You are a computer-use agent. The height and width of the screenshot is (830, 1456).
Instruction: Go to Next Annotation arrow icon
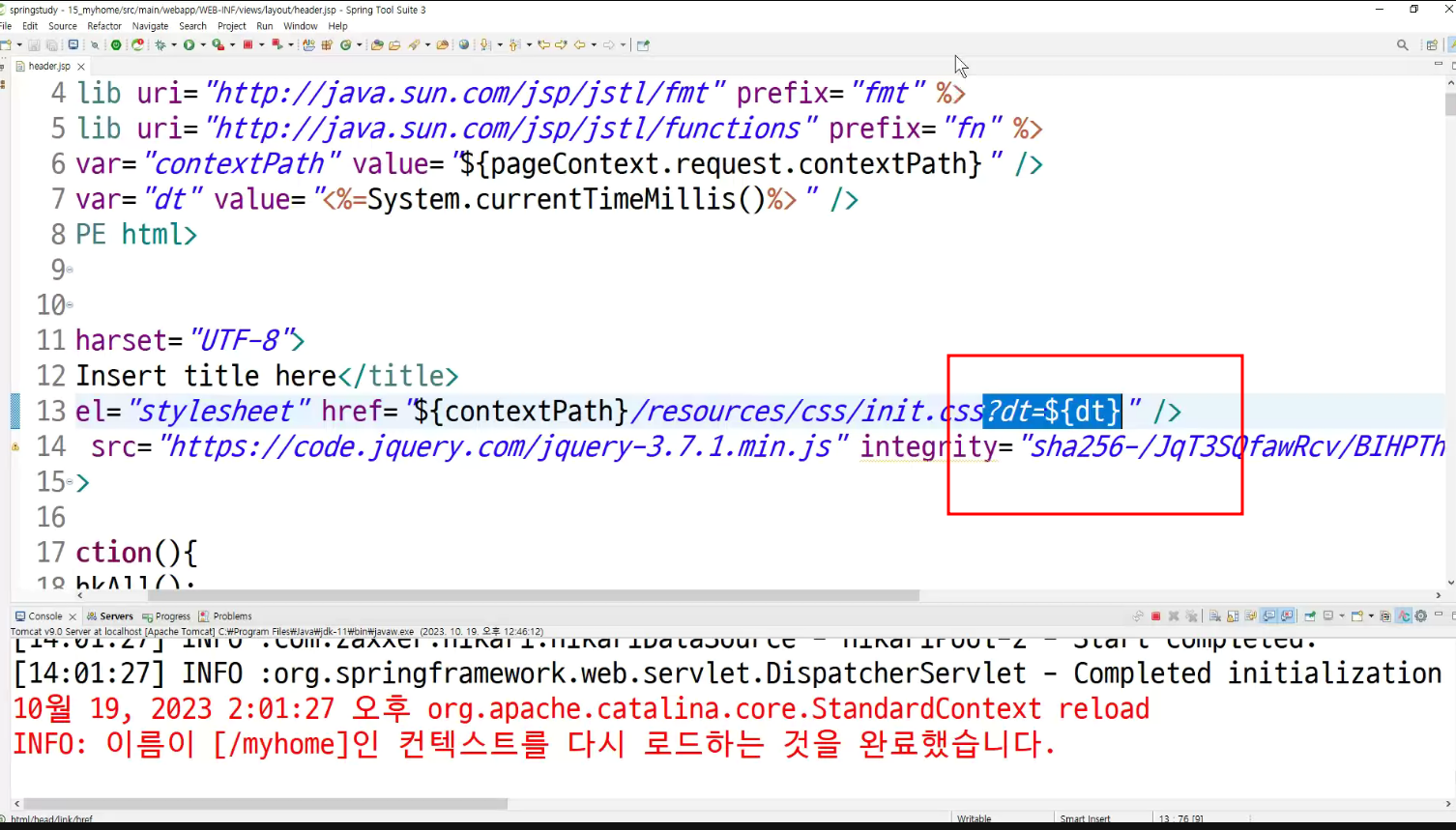484,44
